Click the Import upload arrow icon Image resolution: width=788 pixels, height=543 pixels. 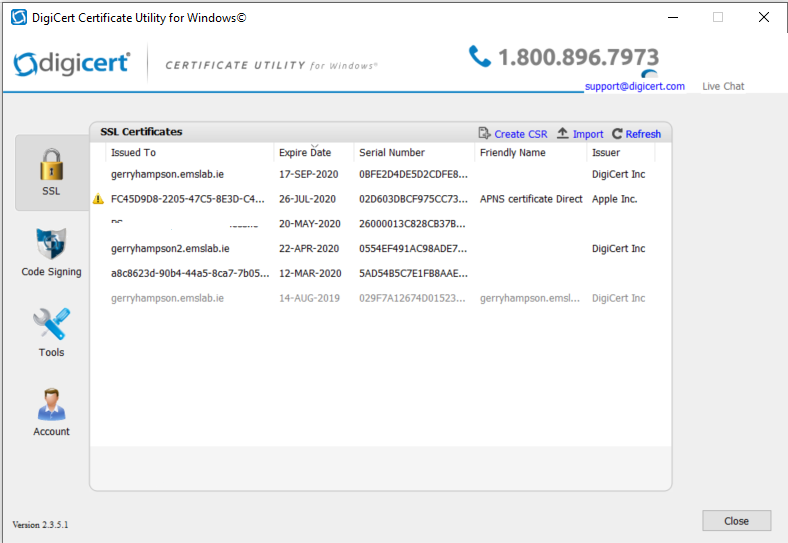562,133
